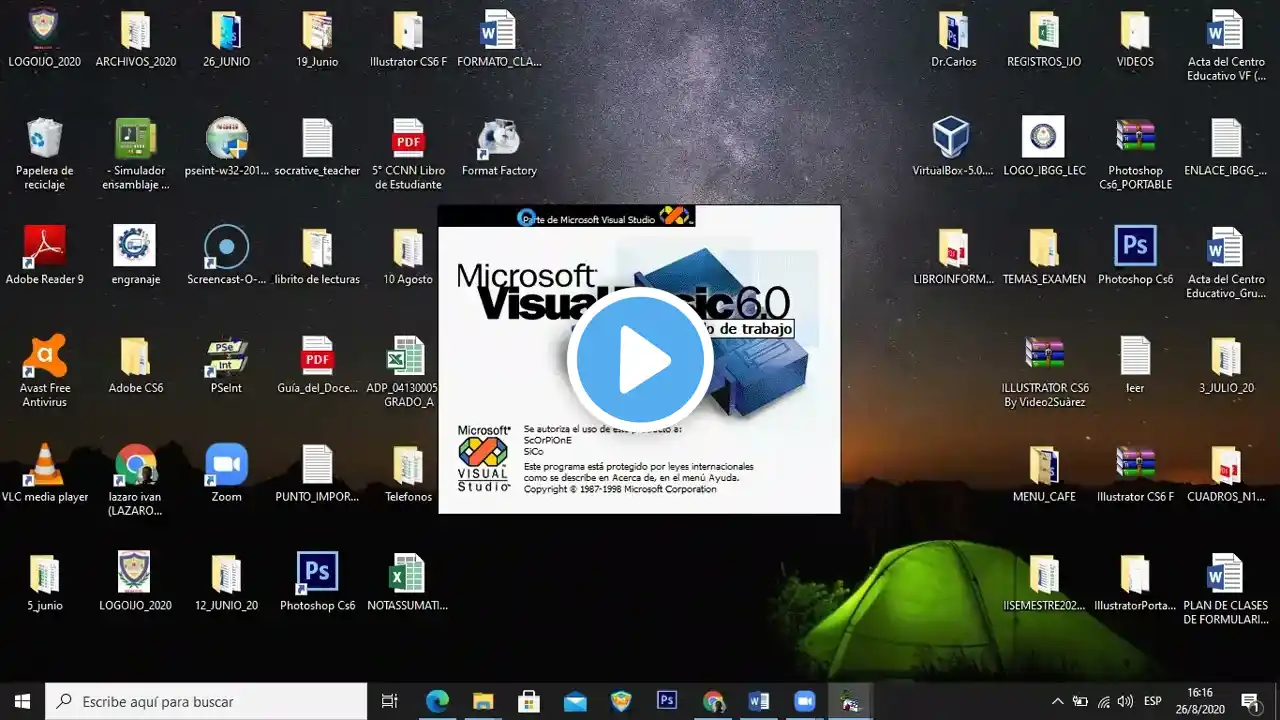1280x720 pixels.
Task: Open the ESP input language selector
Action: (x=1153, y=701)
